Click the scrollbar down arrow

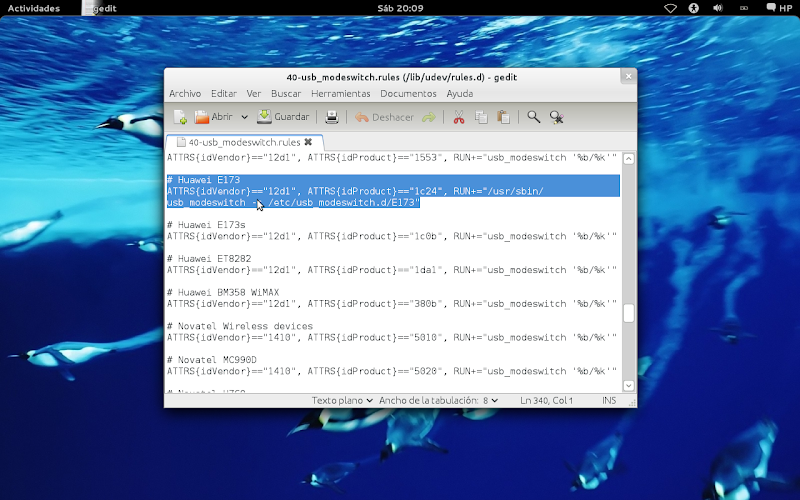[x=629, y=386]
